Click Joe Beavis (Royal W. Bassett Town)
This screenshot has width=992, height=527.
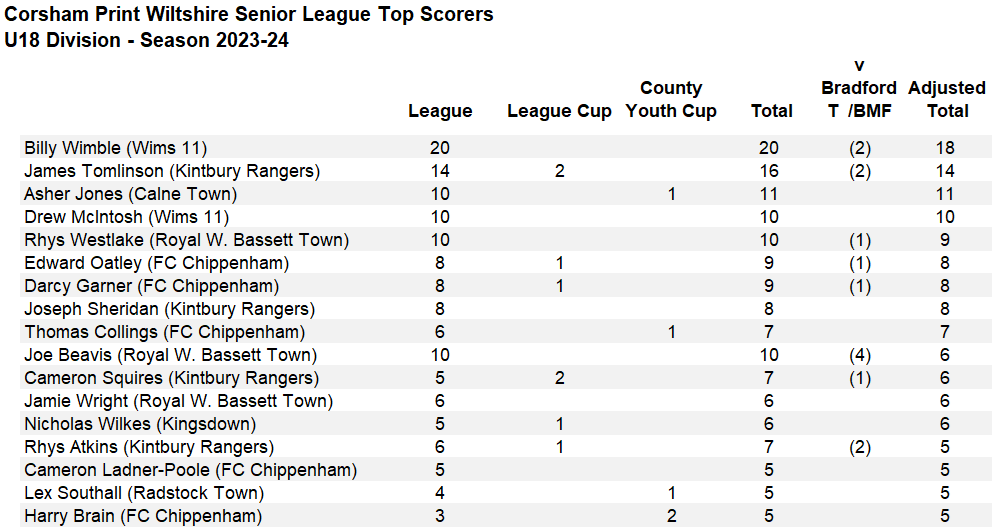tap(170, 355)
